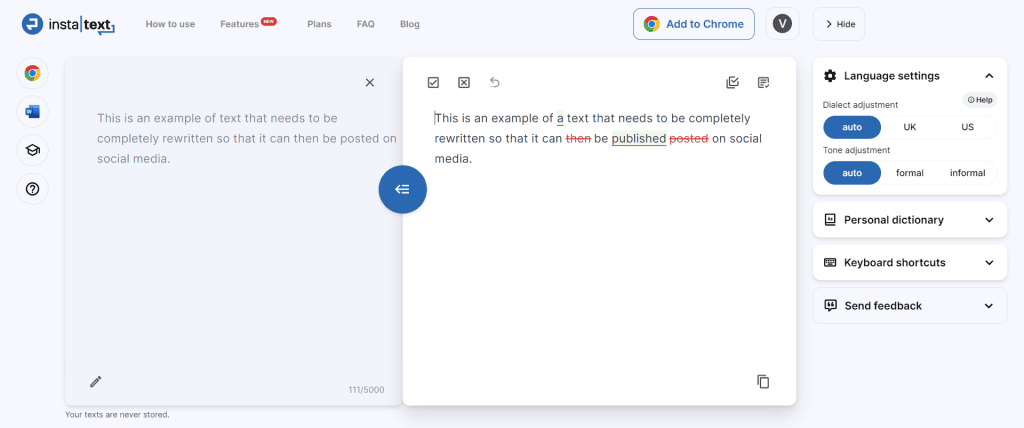Reject the suggestion with the boxed X icon
The width and height of the screenshot is (1024, 428).
464,82
